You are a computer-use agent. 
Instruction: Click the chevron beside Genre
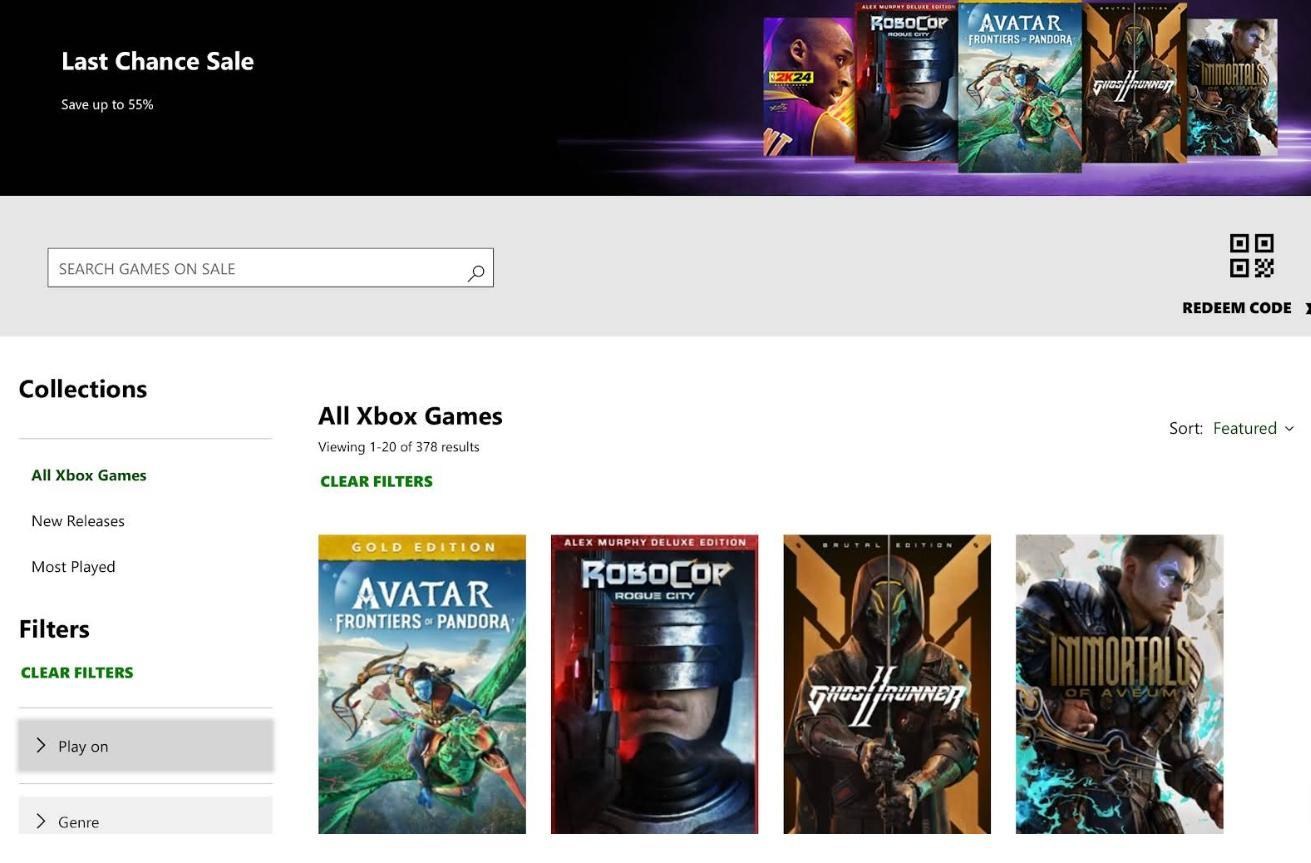[41, 821]
